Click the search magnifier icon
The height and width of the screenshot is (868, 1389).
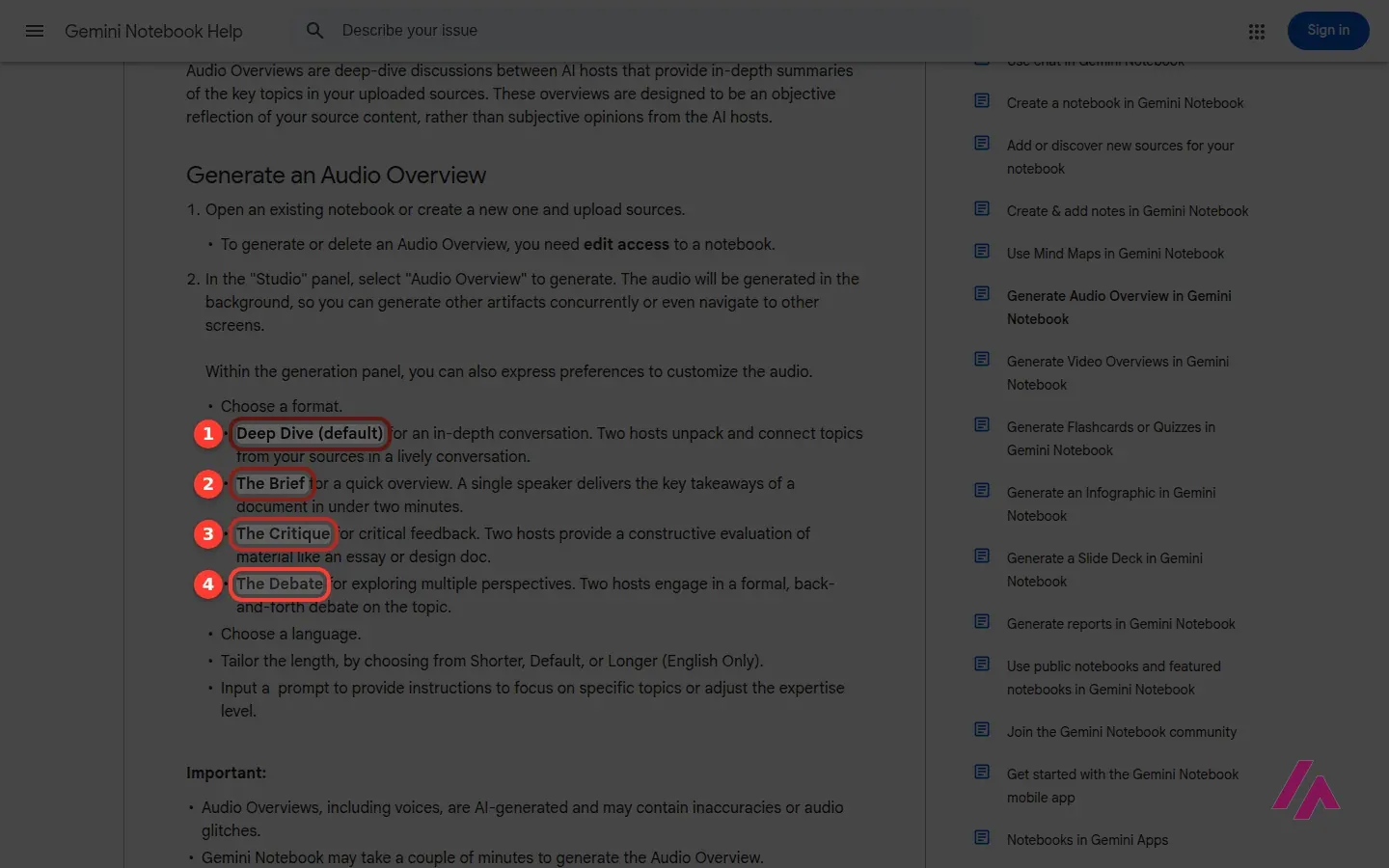pyautogui.click(x=315, y=31)
